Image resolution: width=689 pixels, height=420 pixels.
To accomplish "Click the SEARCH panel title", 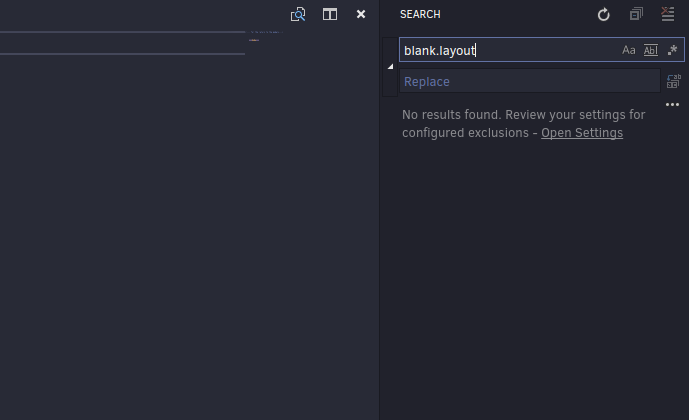I will 420,14.
